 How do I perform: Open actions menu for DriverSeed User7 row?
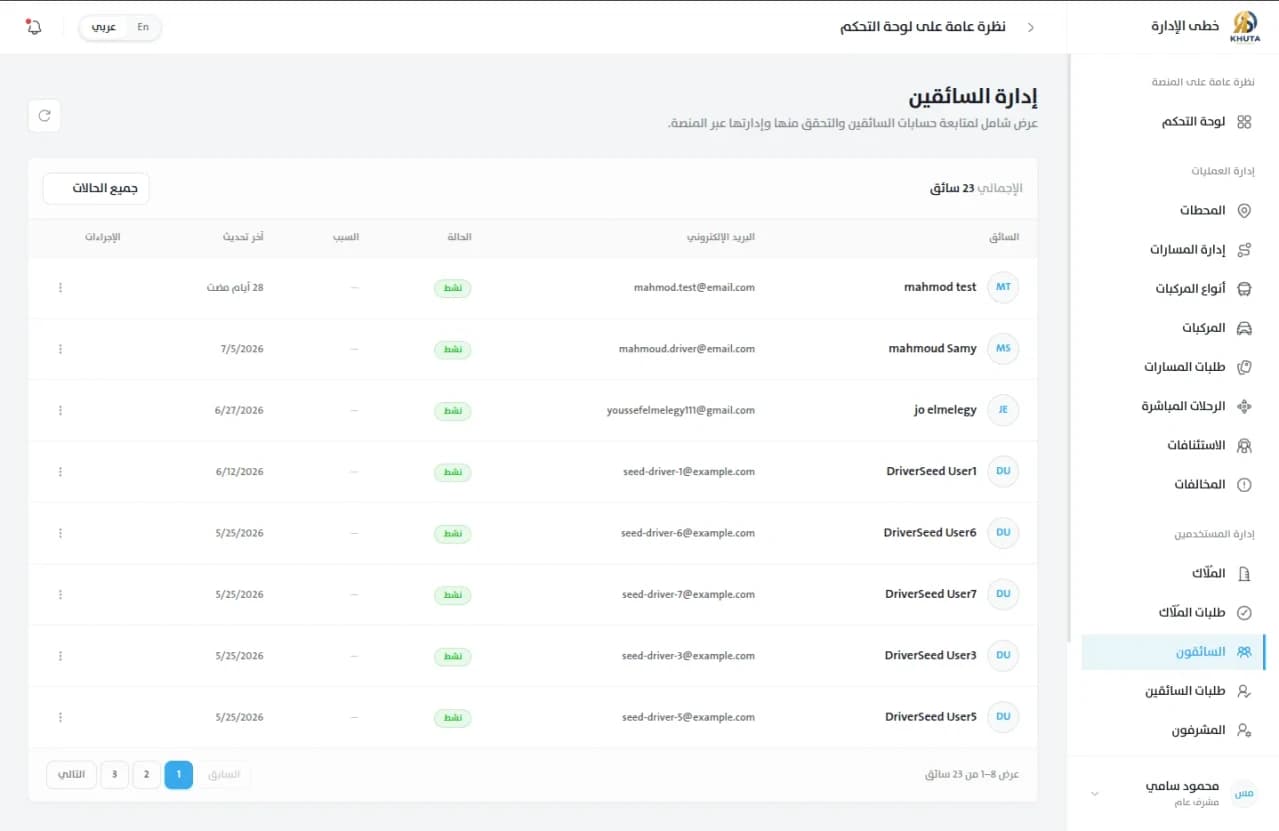point(60,595)
